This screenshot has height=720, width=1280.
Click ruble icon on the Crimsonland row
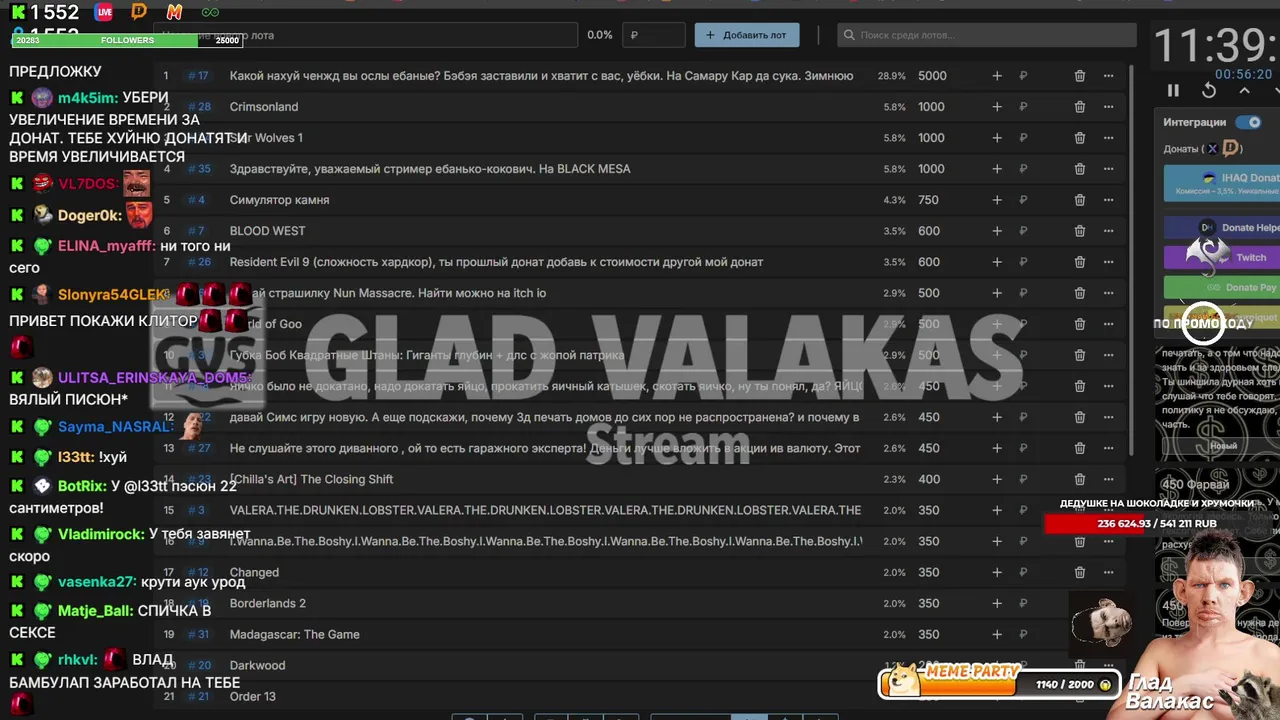[x=1023, y=107]
